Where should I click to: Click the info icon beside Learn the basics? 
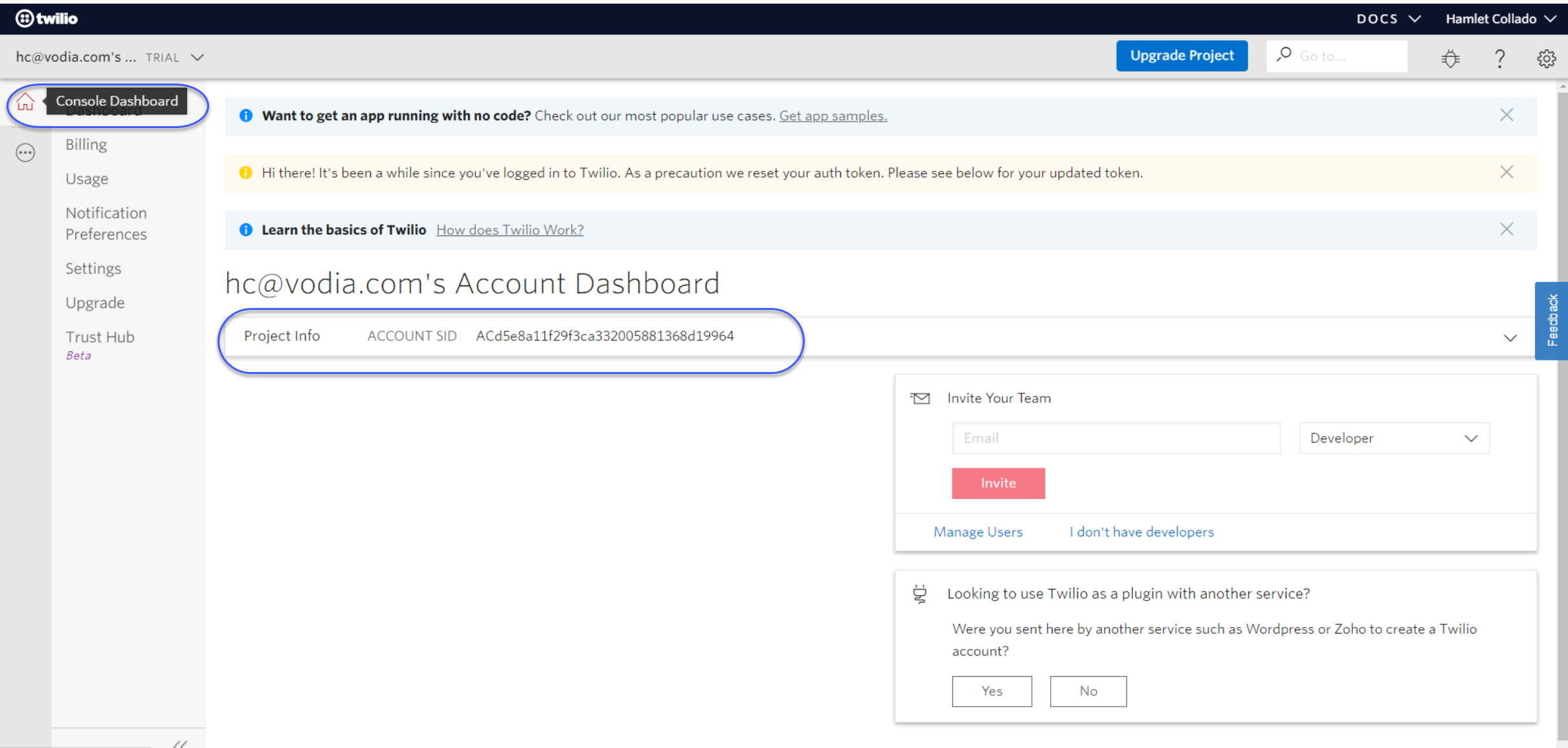click(x=245, y=230)
